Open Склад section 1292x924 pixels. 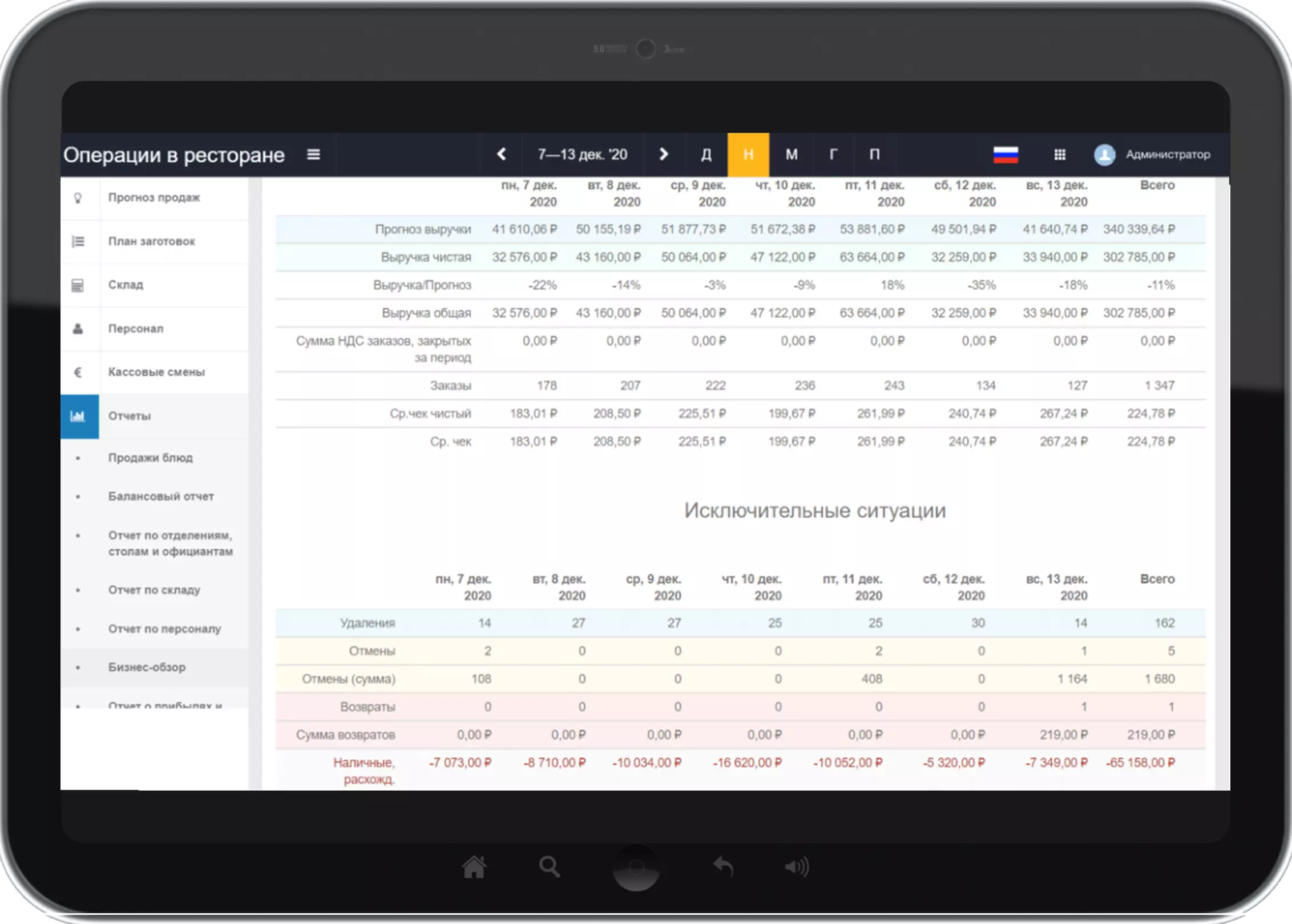(x=126, y=285)
